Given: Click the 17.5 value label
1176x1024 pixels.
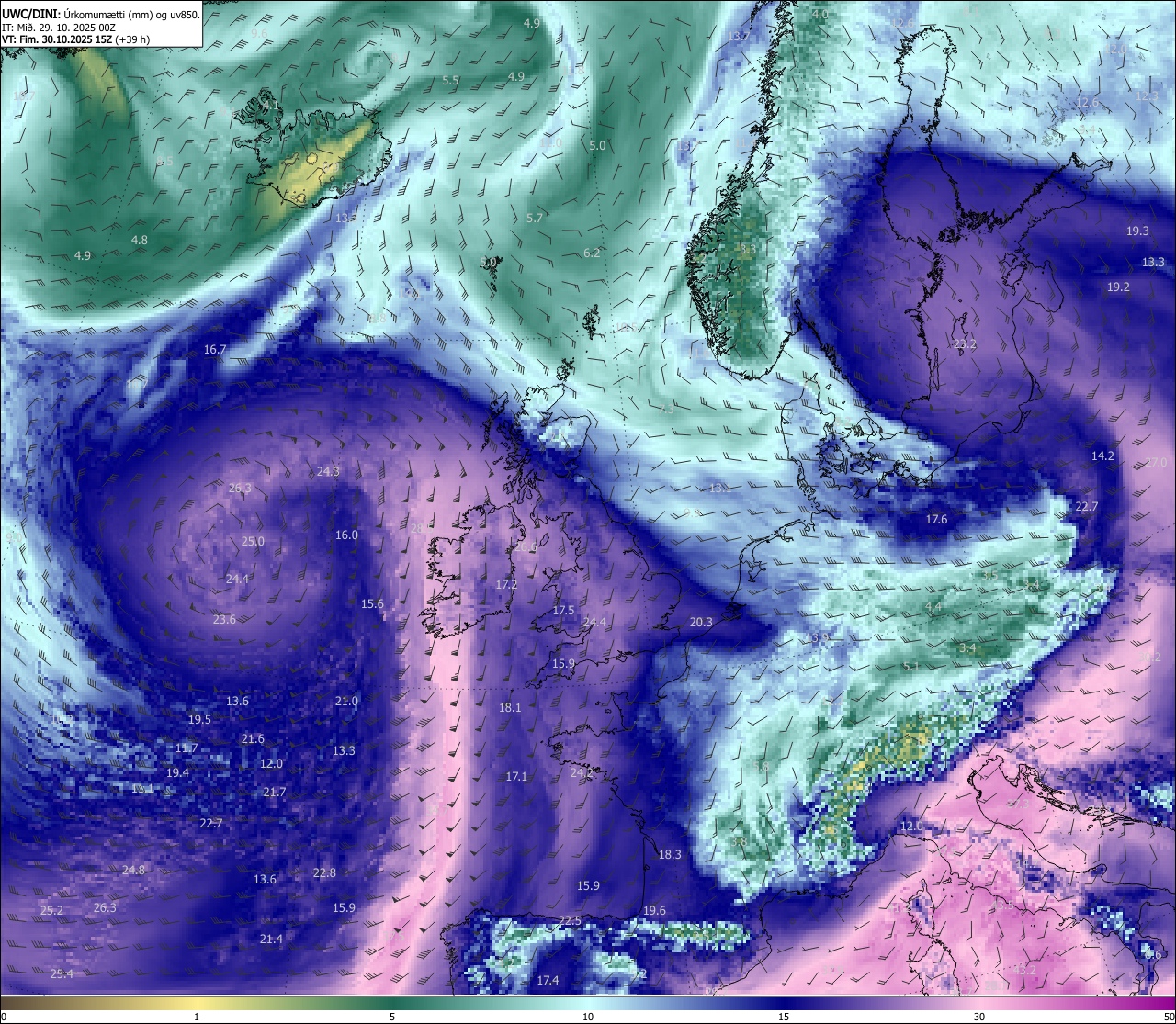Looking at the screenshot, I should pyautogui.click(x=563, y=610).
